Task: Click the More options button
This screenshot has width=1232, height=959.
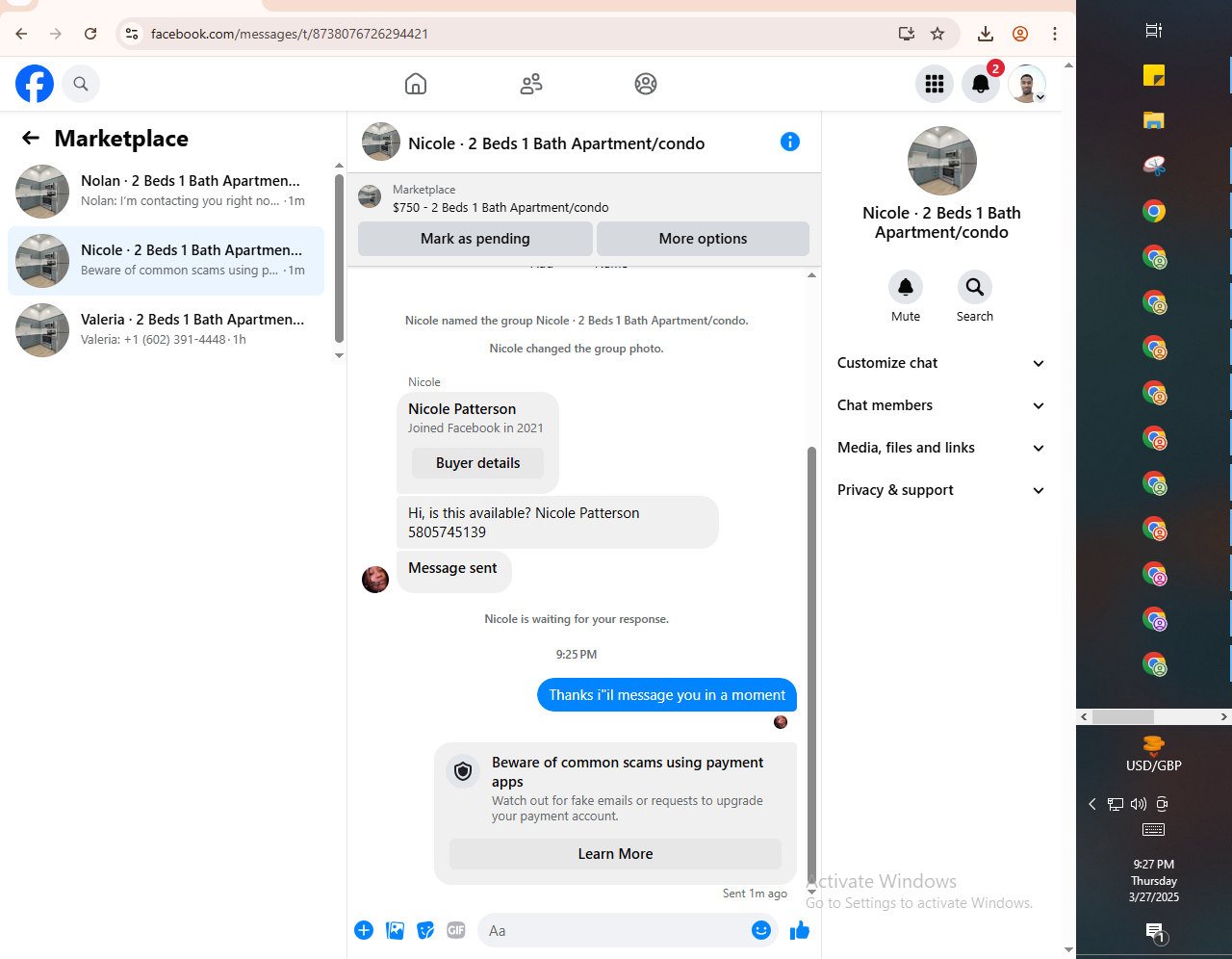Action: point(703,239)
